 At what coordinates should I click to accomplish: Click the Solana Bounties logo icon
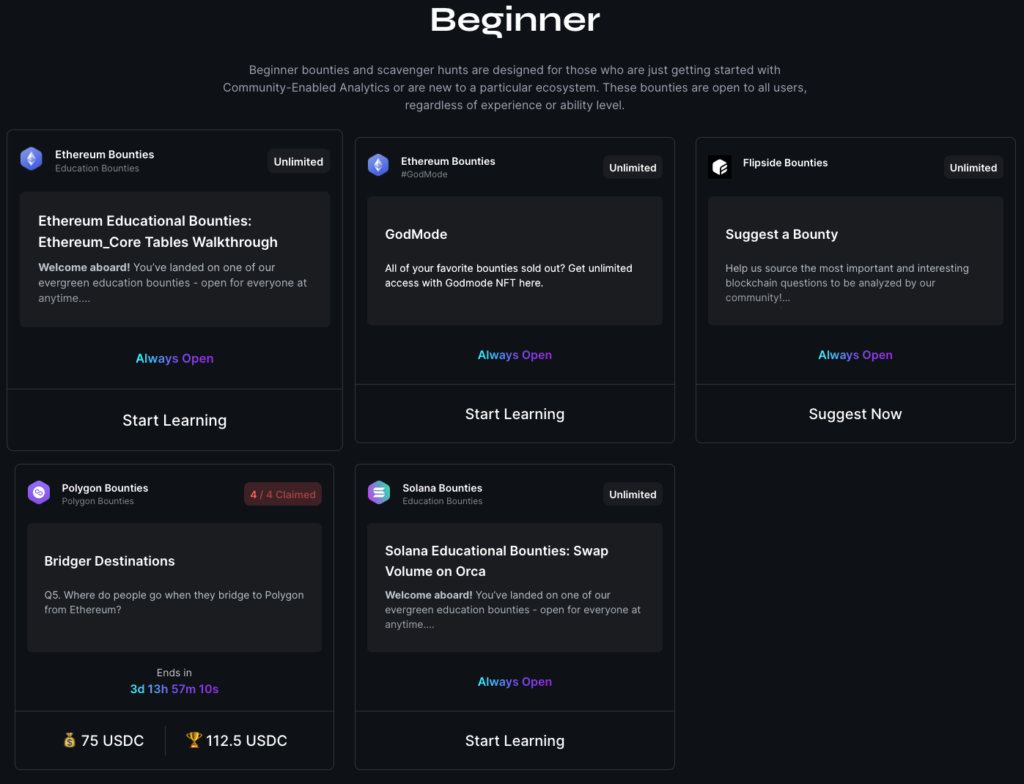379,492
